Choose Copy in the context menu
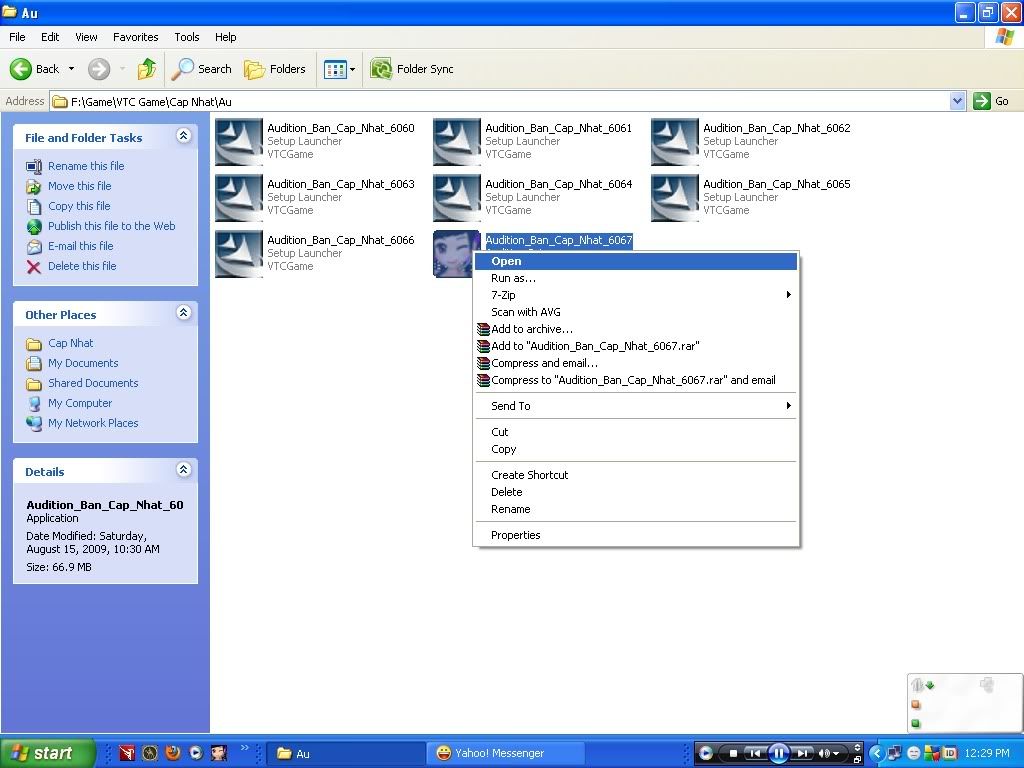Screen dimensions: 1024x768 pyautogui.click(x=635, y=449)
